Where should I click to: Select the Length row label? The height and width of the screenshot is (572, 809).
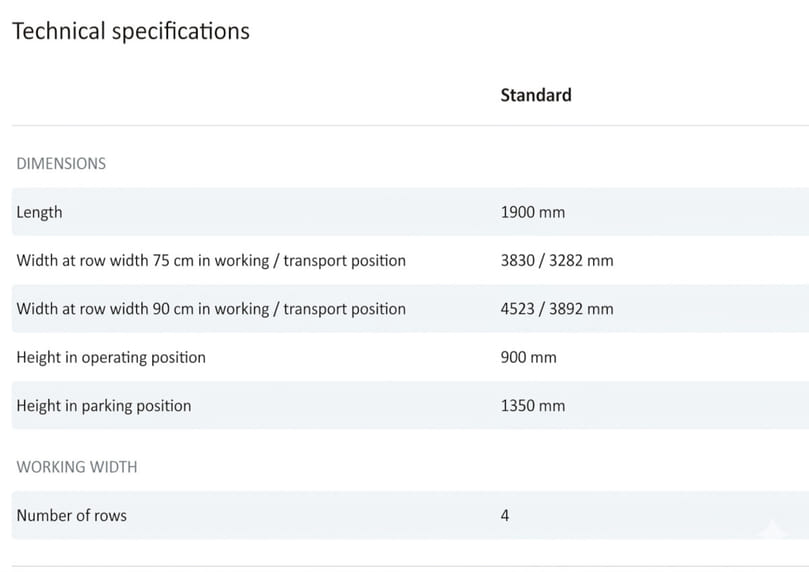39,212
